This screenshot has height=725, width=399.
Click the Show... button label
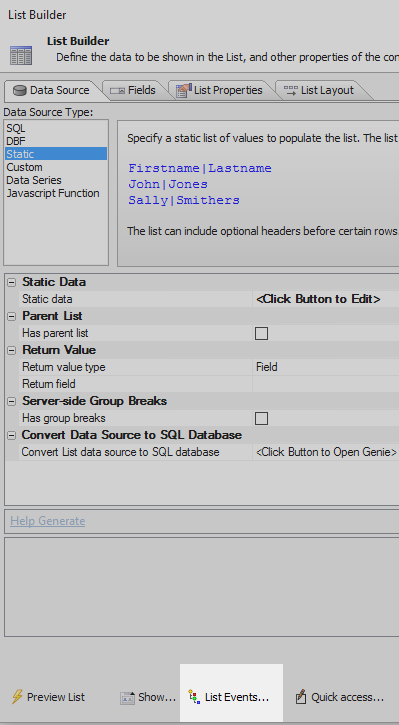[x=157, y=697]
